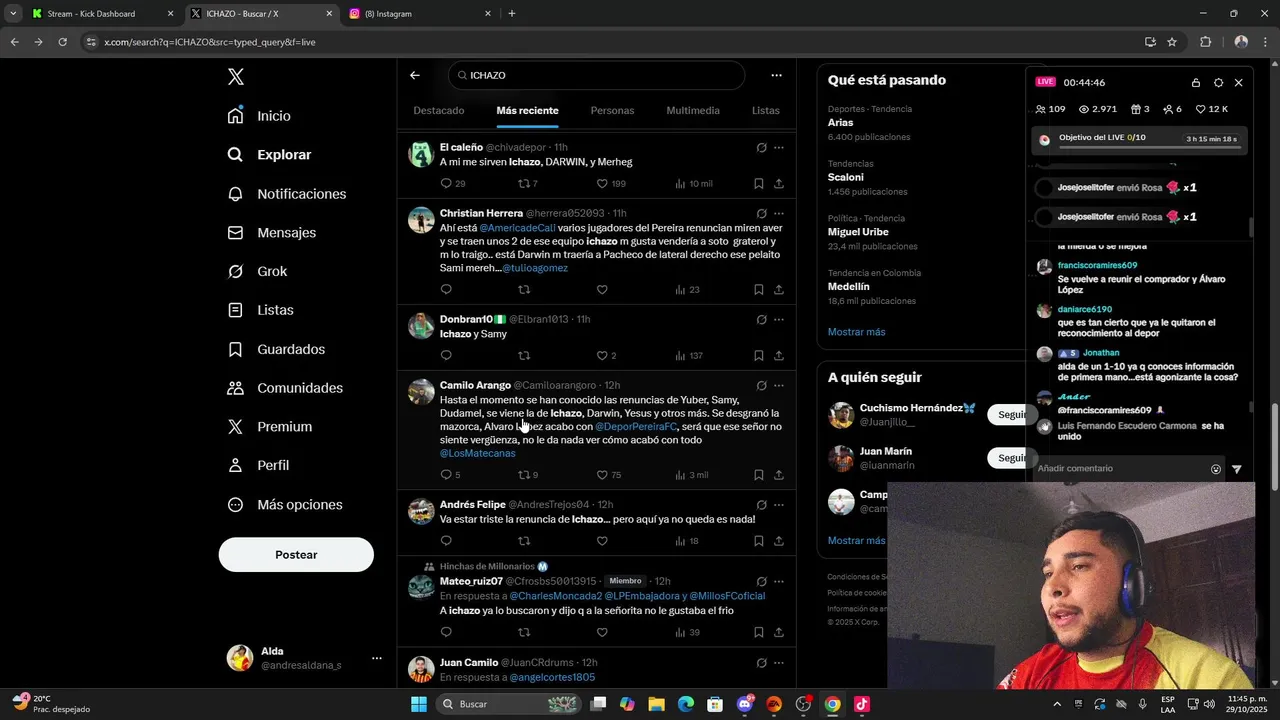
Task: Go to the X logo home icon
Action: tap(235, 77)
